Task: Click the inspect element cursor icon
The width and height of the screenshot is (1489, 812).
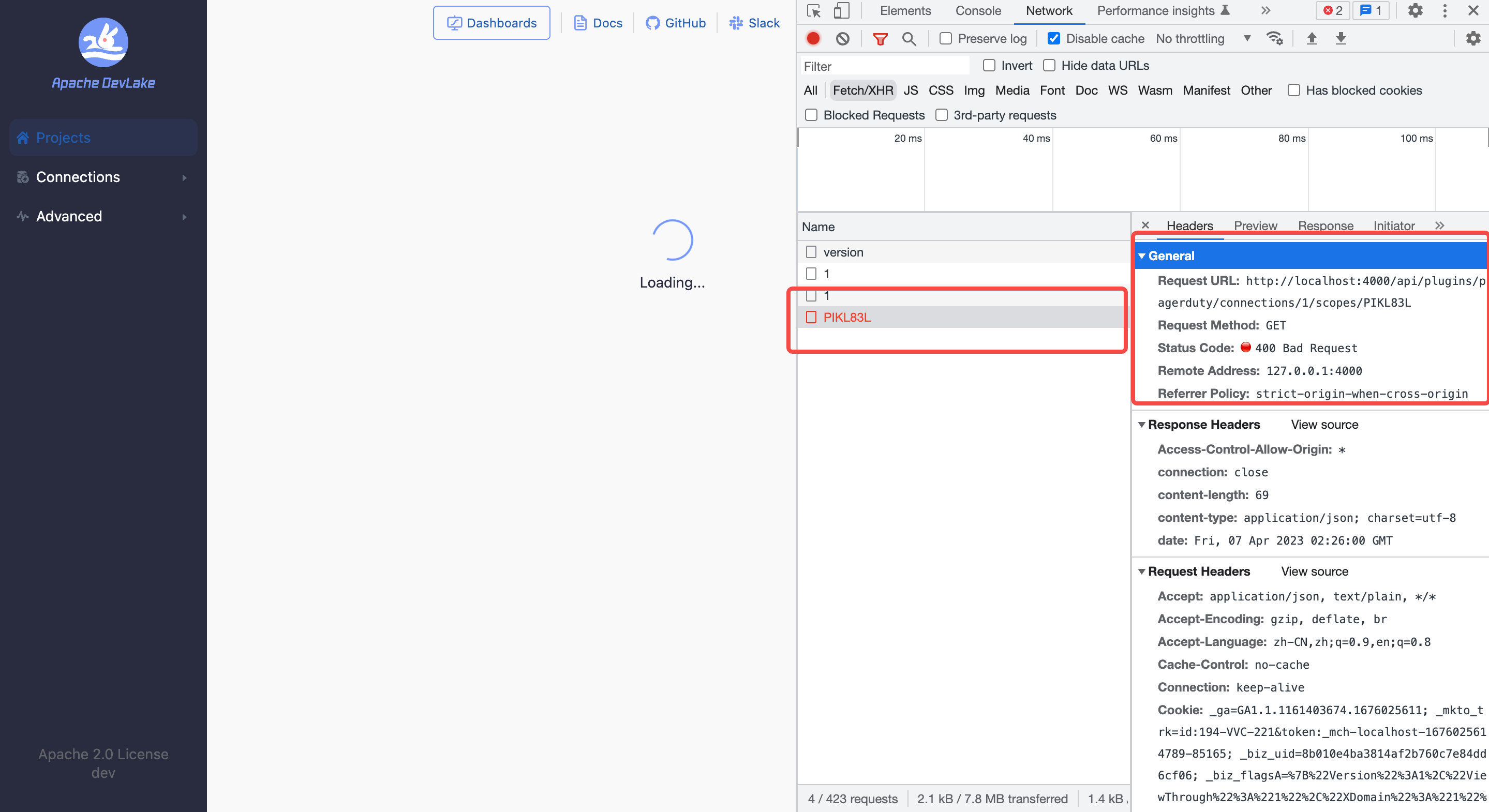Action: 813,11
